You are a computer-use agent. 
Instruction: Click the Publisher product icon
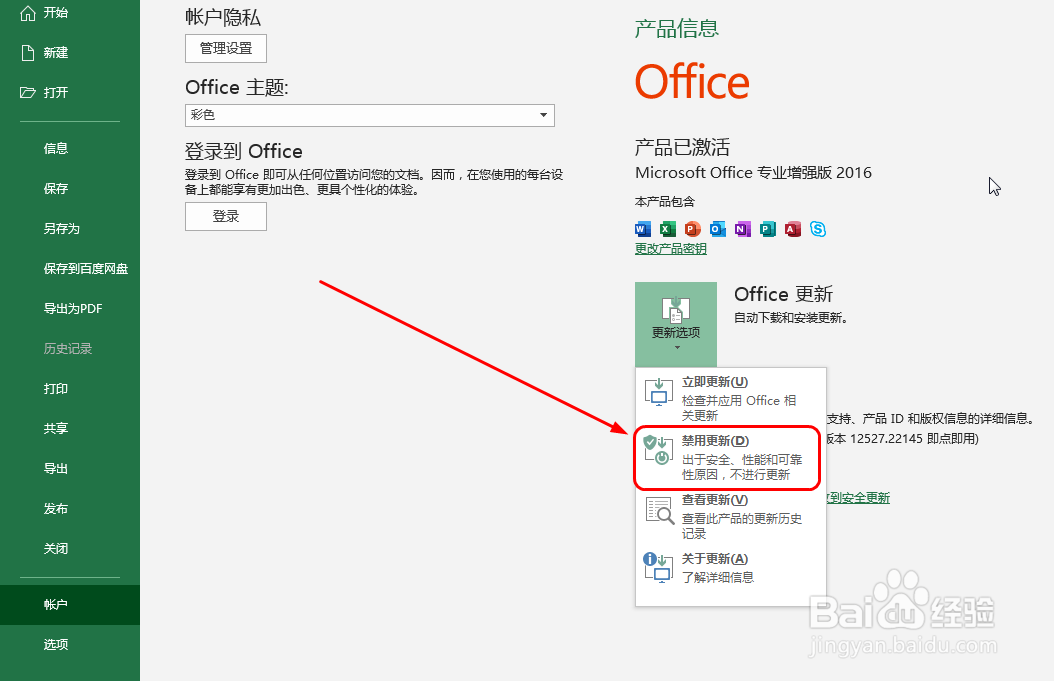(x=767, y=229)
